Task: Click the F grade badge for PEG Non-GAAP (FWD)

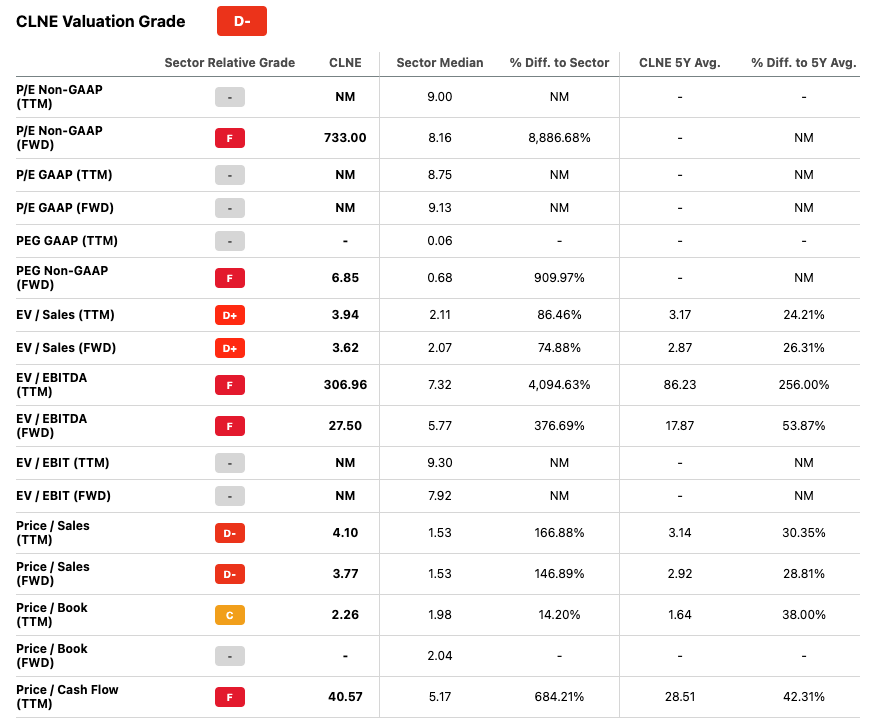Action: point(229,278)
